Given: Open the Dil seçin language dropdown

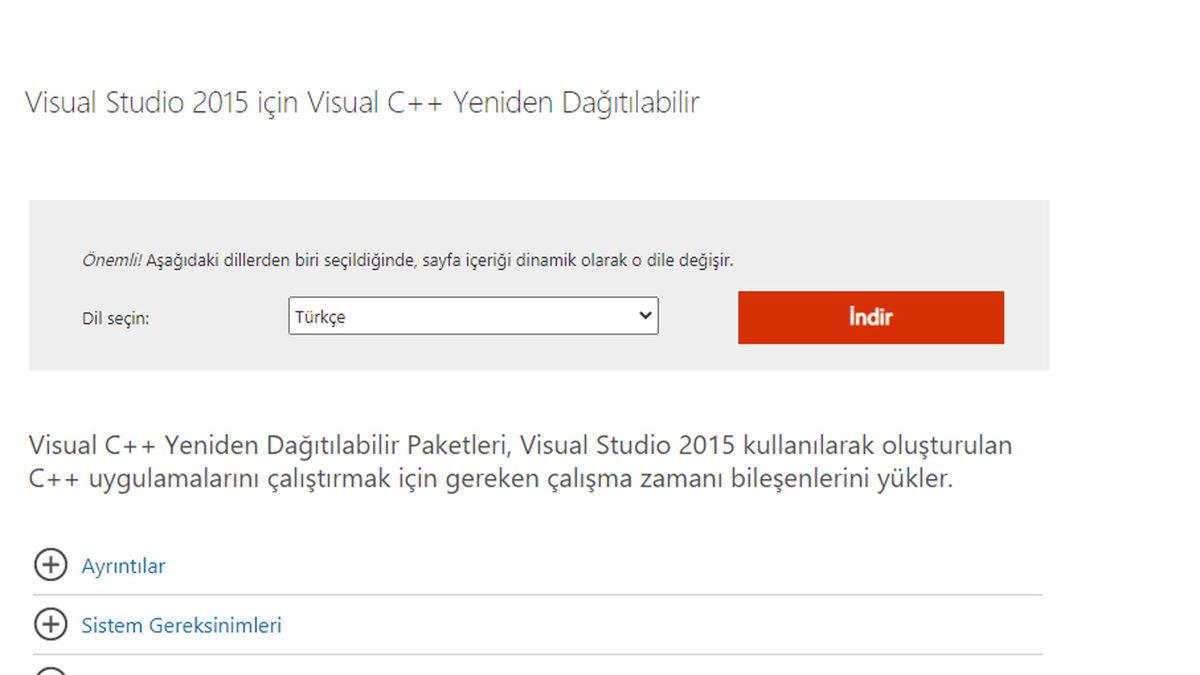Looking at the screenshot, I should tap(472, 316).
